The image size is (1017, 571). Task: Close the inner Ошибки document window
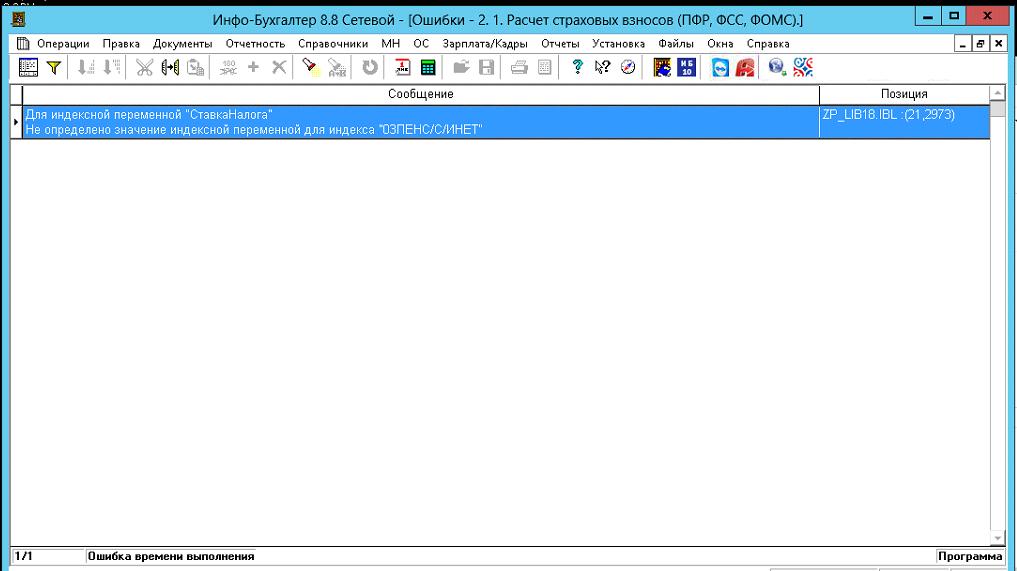(998, 43)
